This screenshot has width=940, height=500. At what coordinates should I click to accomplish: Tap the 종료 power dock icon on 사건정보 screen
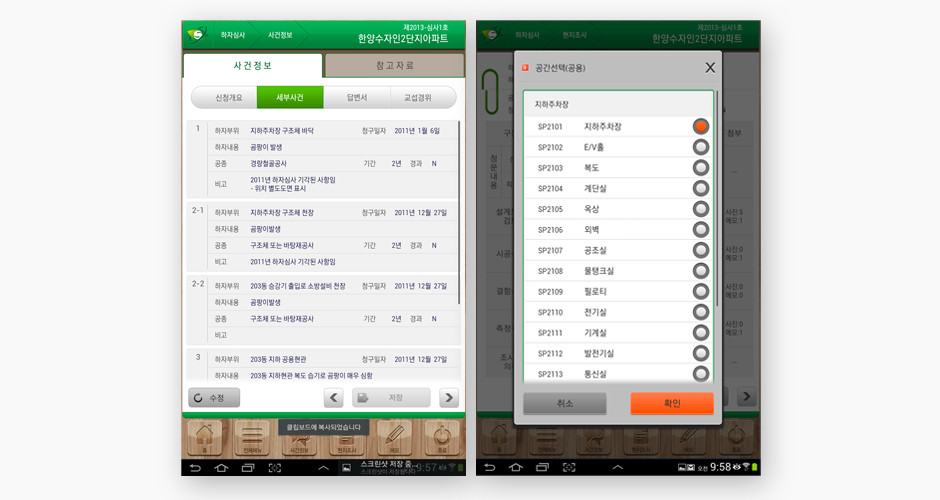click(x=442, y=438)
